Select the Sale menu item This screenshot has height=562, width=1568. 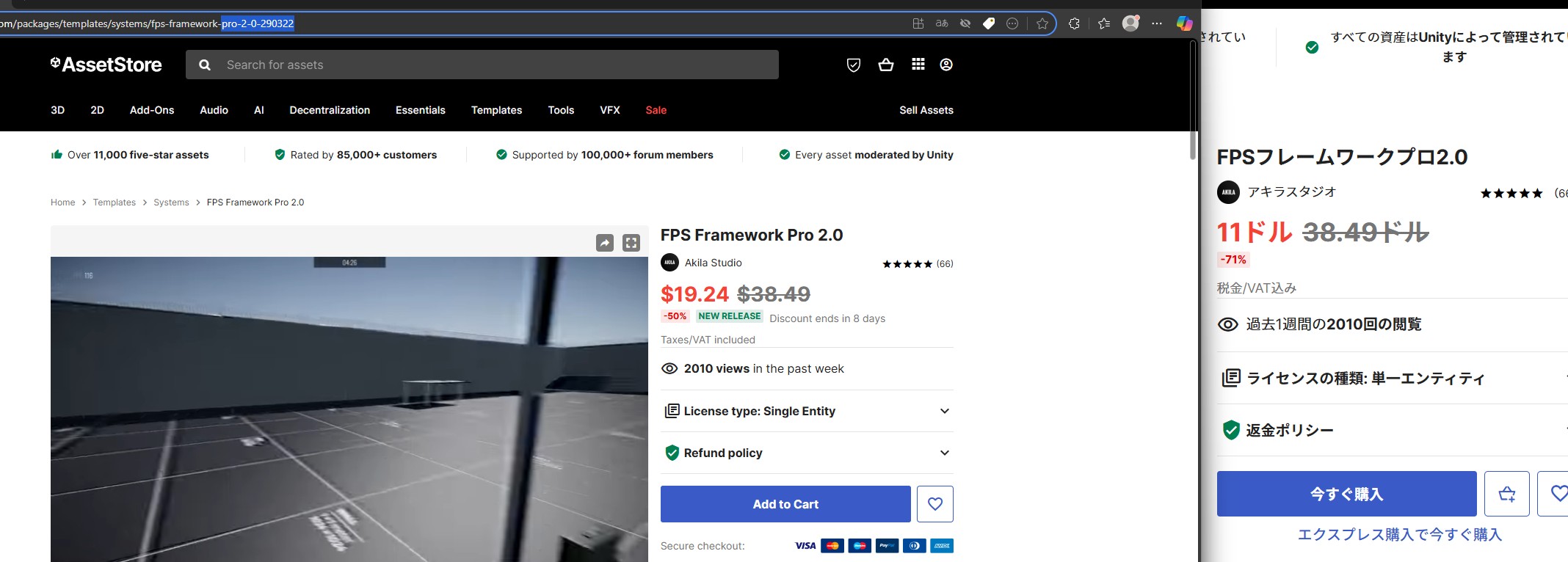(x=656, y=110)
